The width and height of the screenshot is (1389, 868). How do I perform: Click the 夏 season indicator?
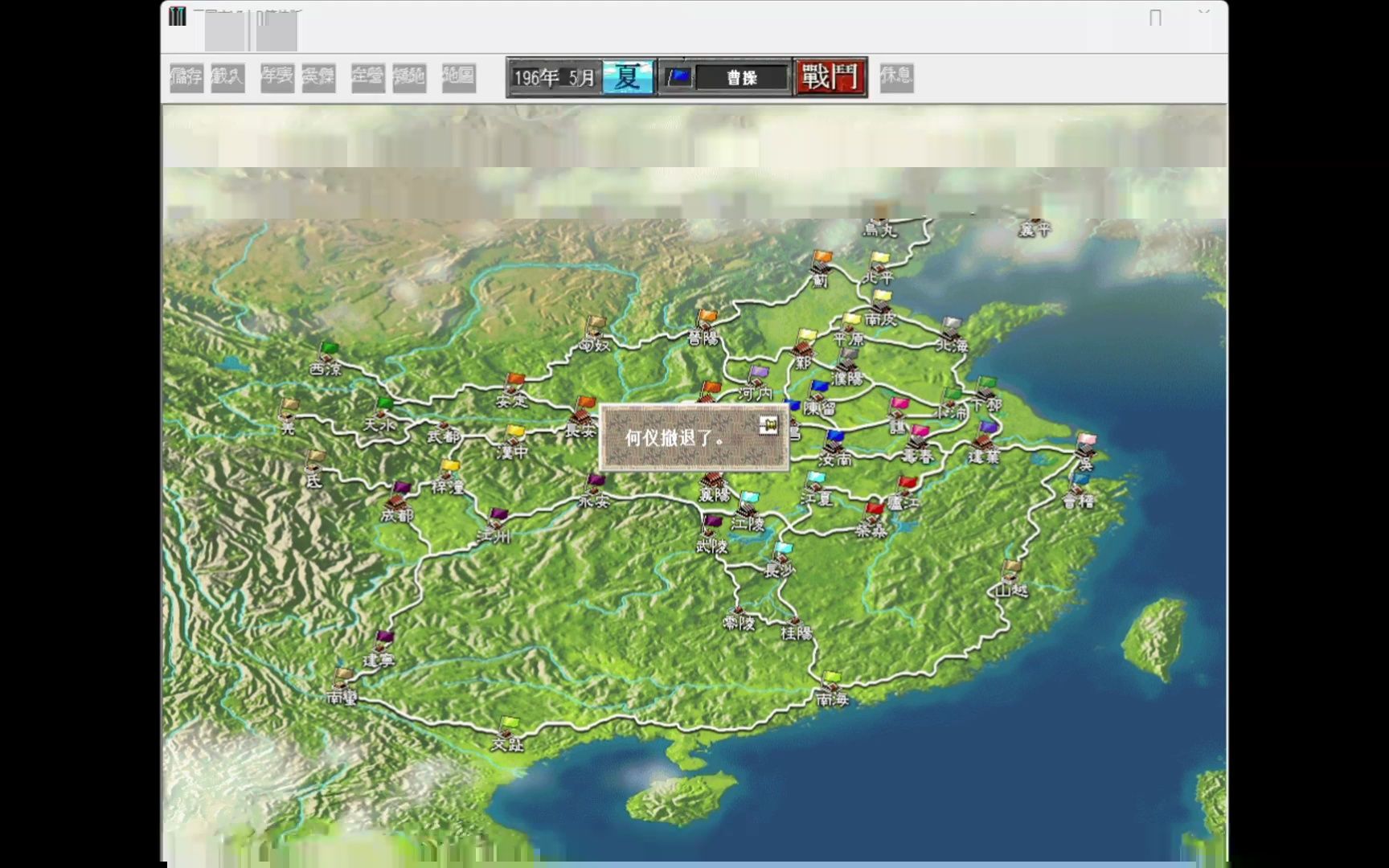coord(628,77)
